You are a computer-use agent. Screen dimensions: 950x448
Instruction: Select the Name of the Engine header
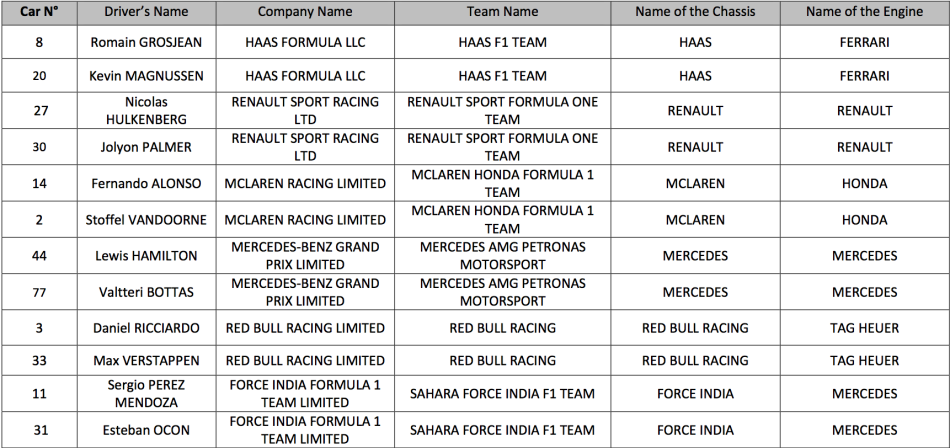point(865,12)
